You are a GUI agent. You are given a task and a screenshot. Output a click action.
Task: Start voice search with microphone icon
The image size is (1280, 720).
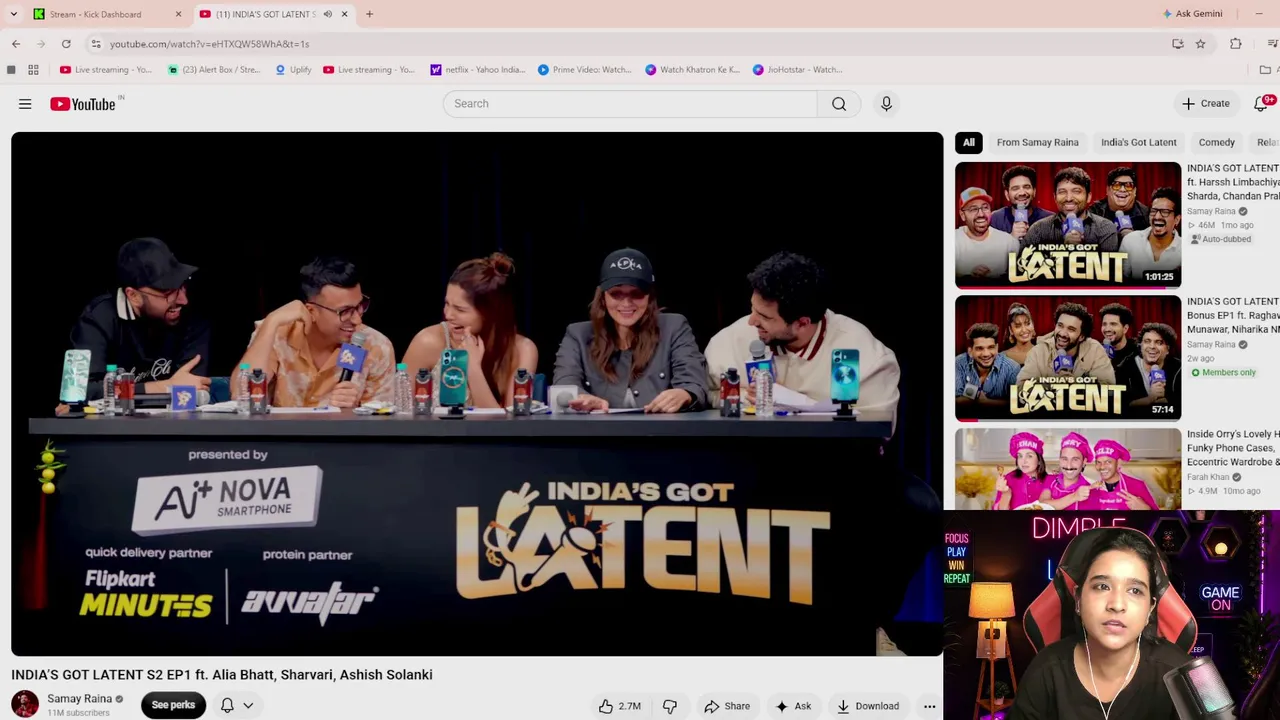[886, 104]
